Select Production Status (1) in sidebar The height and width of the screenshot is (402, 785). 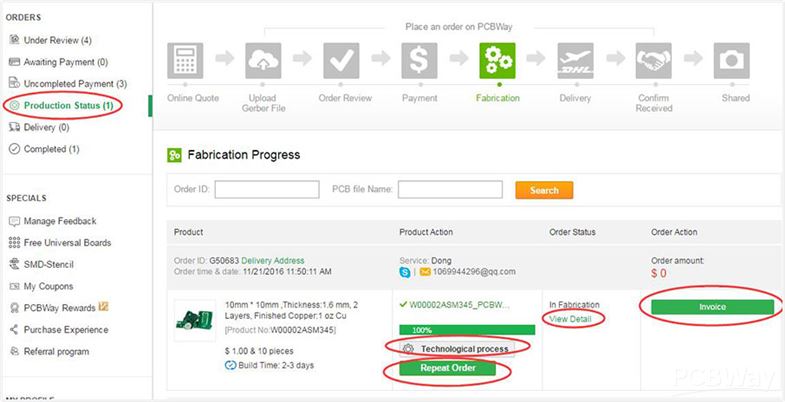pos(69,105)
